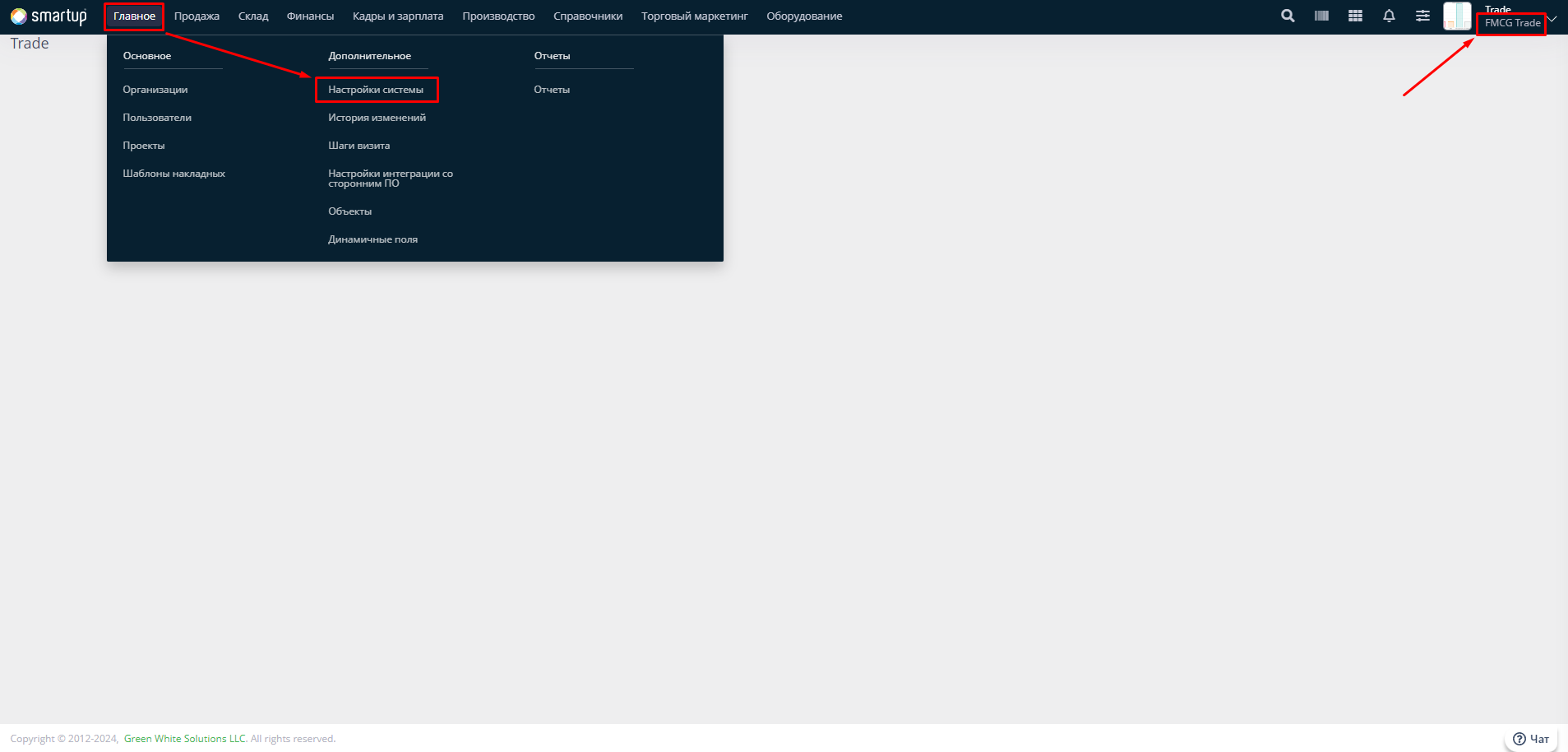Click the Green White Solutions LLC link
The width and height of the screenshot is (1568, 752).
point(185,739)
